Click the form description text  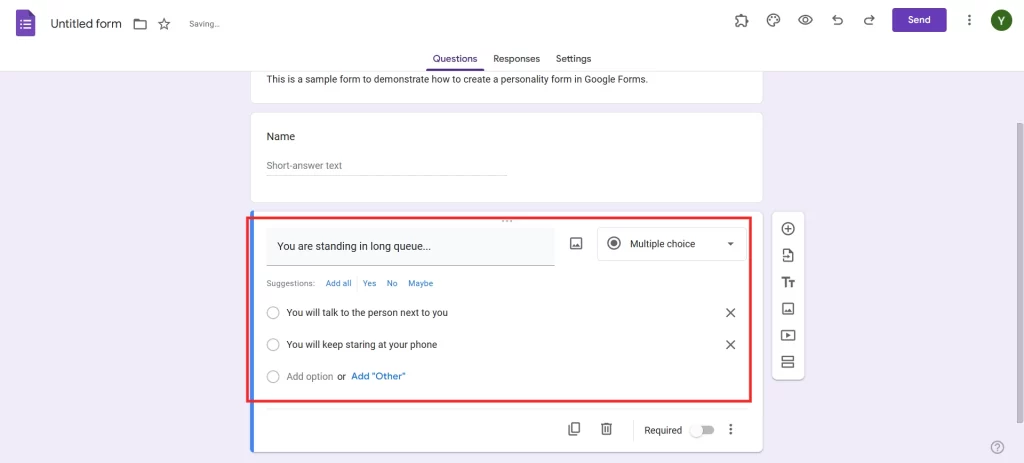point(457,80)
